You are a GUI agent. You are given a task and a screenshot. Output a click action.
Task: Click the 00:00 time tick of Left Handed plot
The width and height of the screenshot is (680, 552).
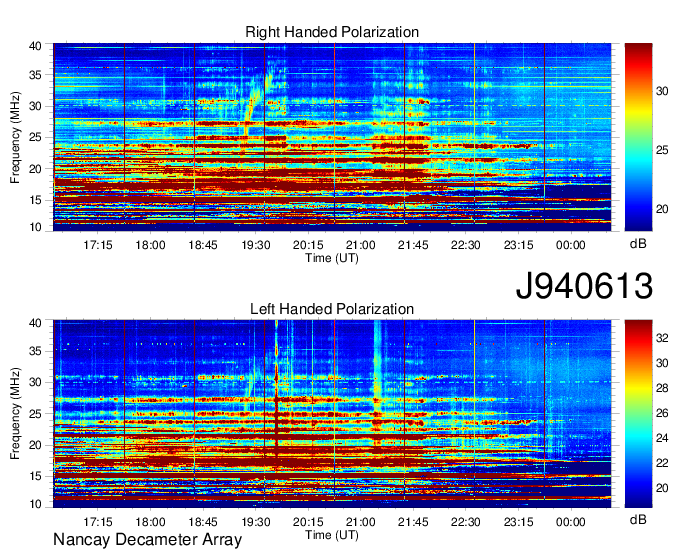[x=570, y=522]
